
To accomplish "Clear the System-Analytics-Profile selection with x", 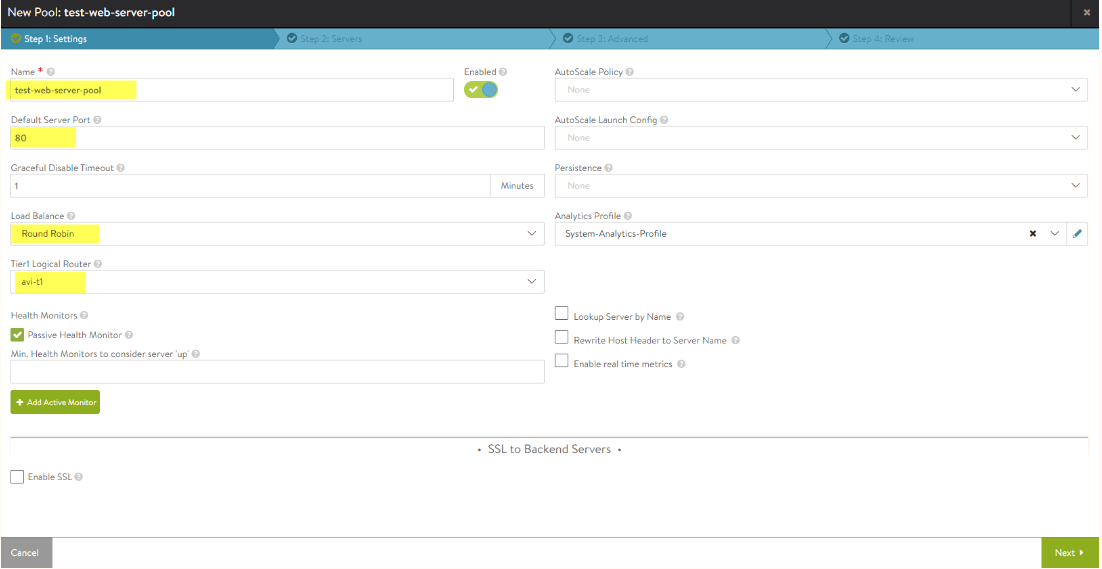I will coord(1032,234).
